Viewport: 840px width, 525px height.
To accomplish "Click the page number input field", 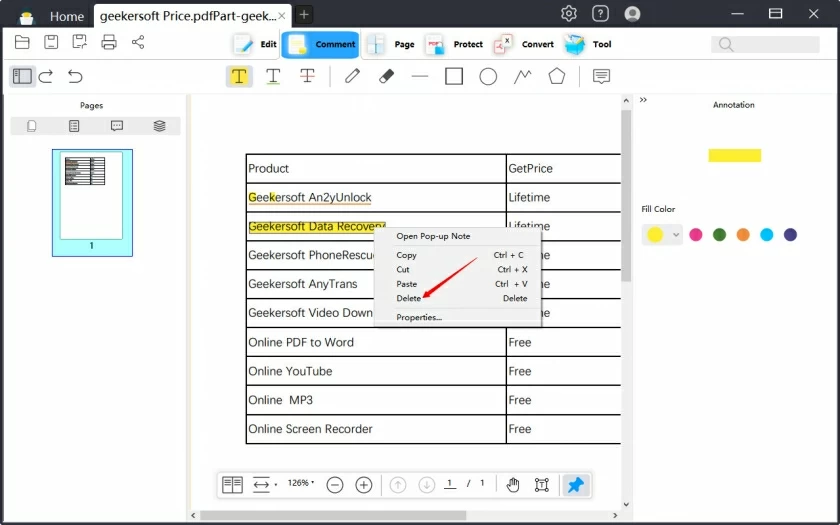I will tap(450, 484).
